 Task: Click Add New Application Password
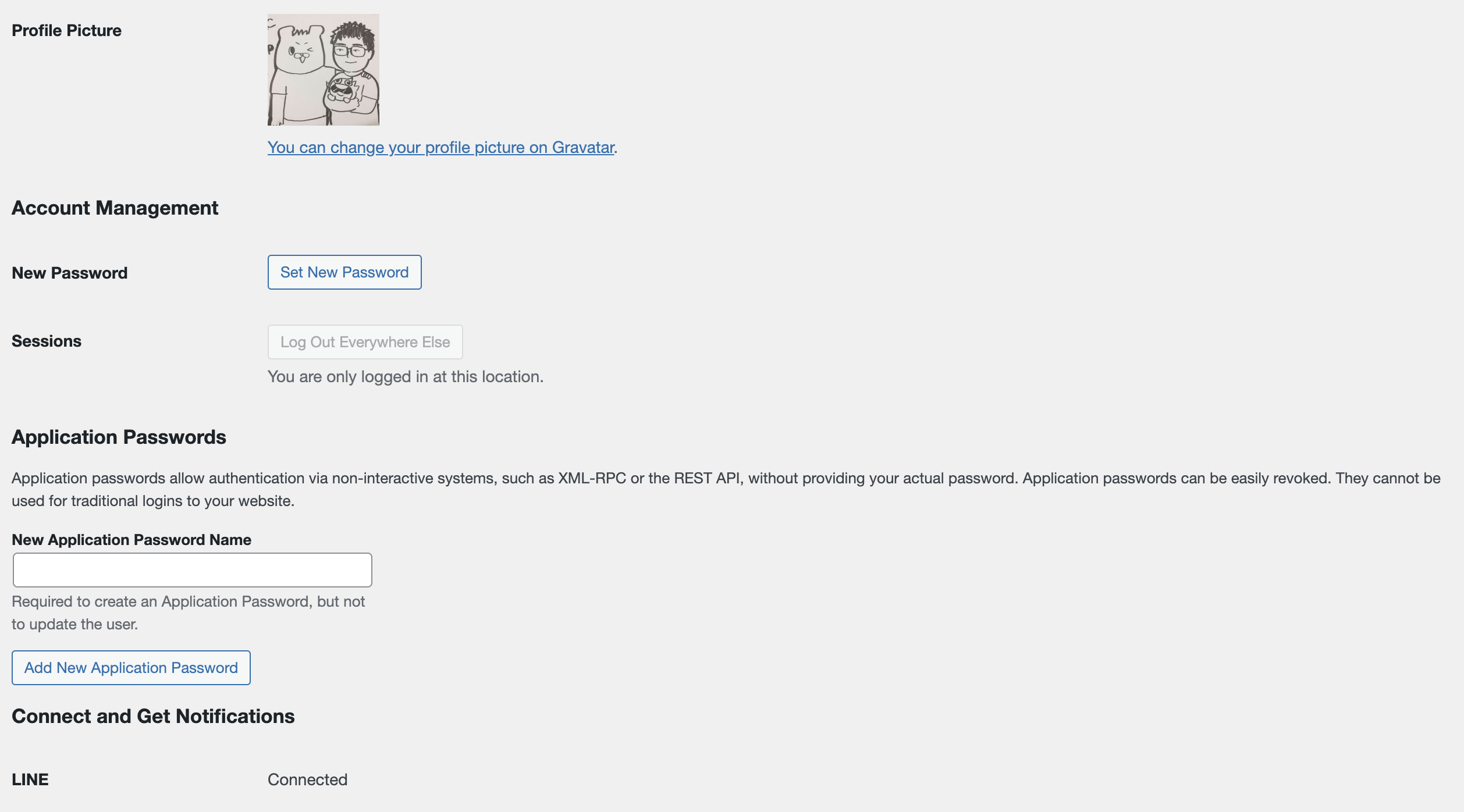tap(130, 668)
